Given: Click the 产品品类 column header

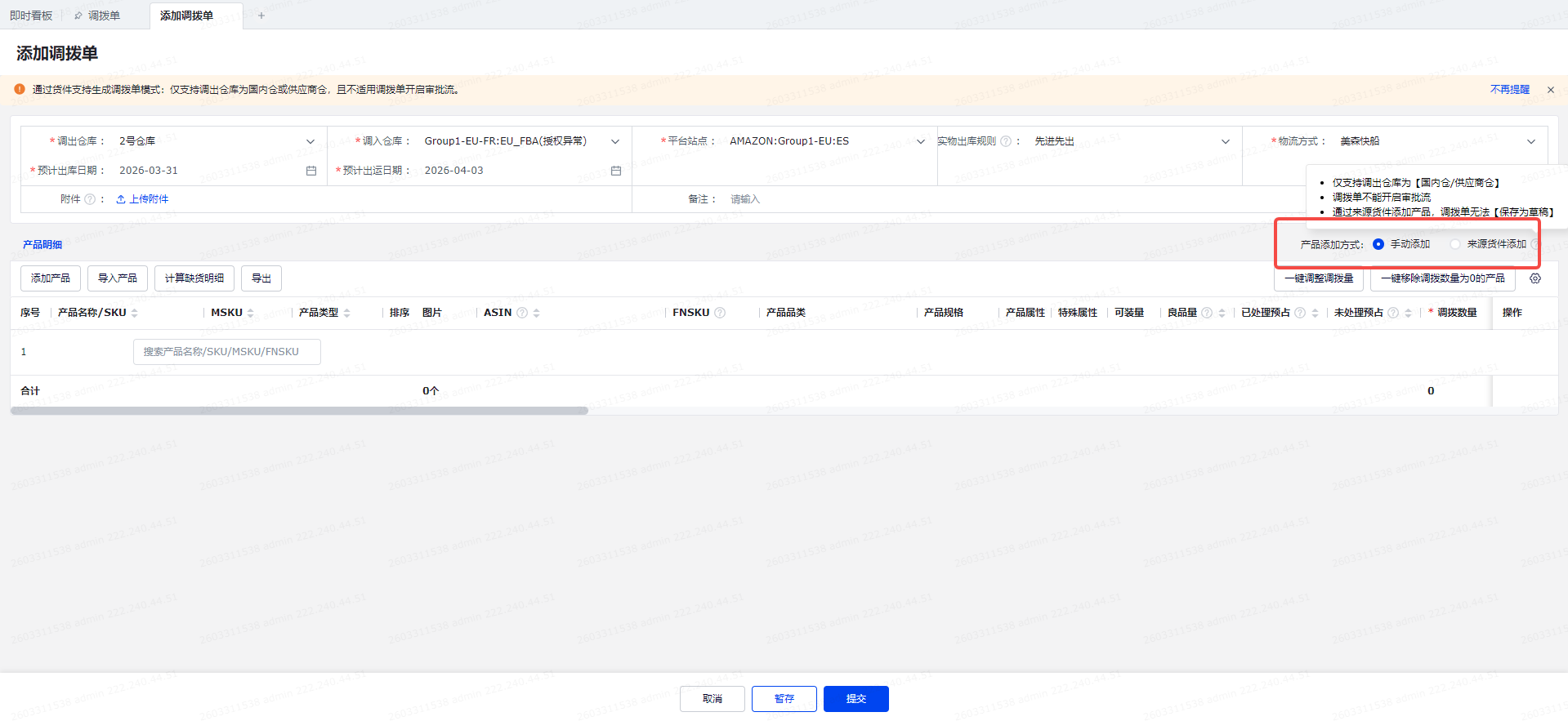Looking at the screenshot, I should (786, 313).
